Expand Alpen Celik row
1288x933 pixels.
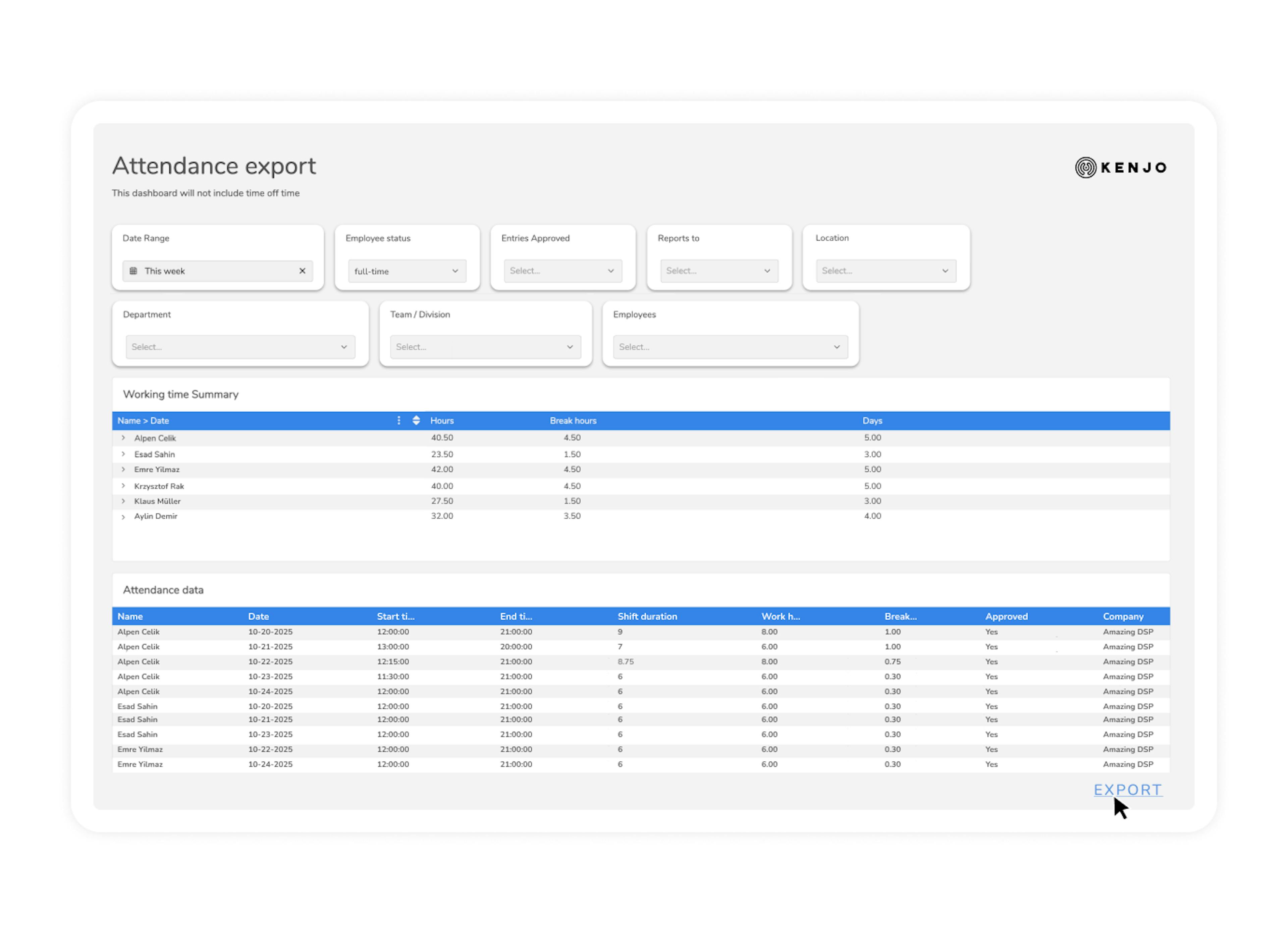coord(123,438)
